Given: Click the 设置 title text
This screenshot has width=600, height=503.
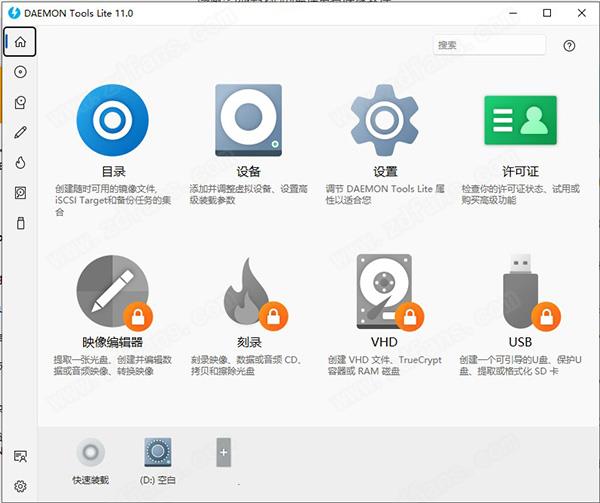Looking at the screenshot, I should pos(385,171).
